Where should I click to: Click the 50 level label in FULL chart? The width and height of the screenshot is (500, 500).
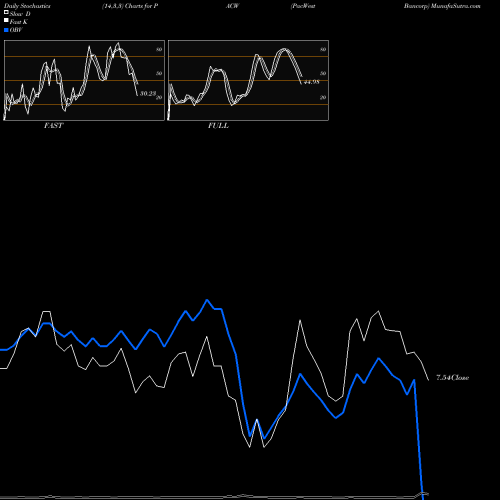pyautogui.click(x=323, y=73)
